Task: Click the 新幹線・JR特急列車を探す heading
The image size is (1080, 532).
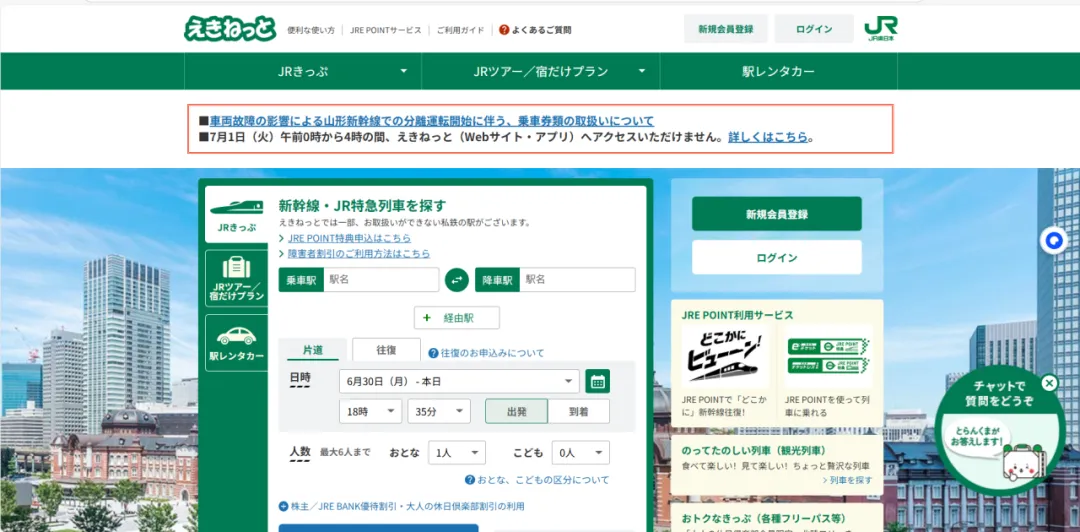Action: 362,205
